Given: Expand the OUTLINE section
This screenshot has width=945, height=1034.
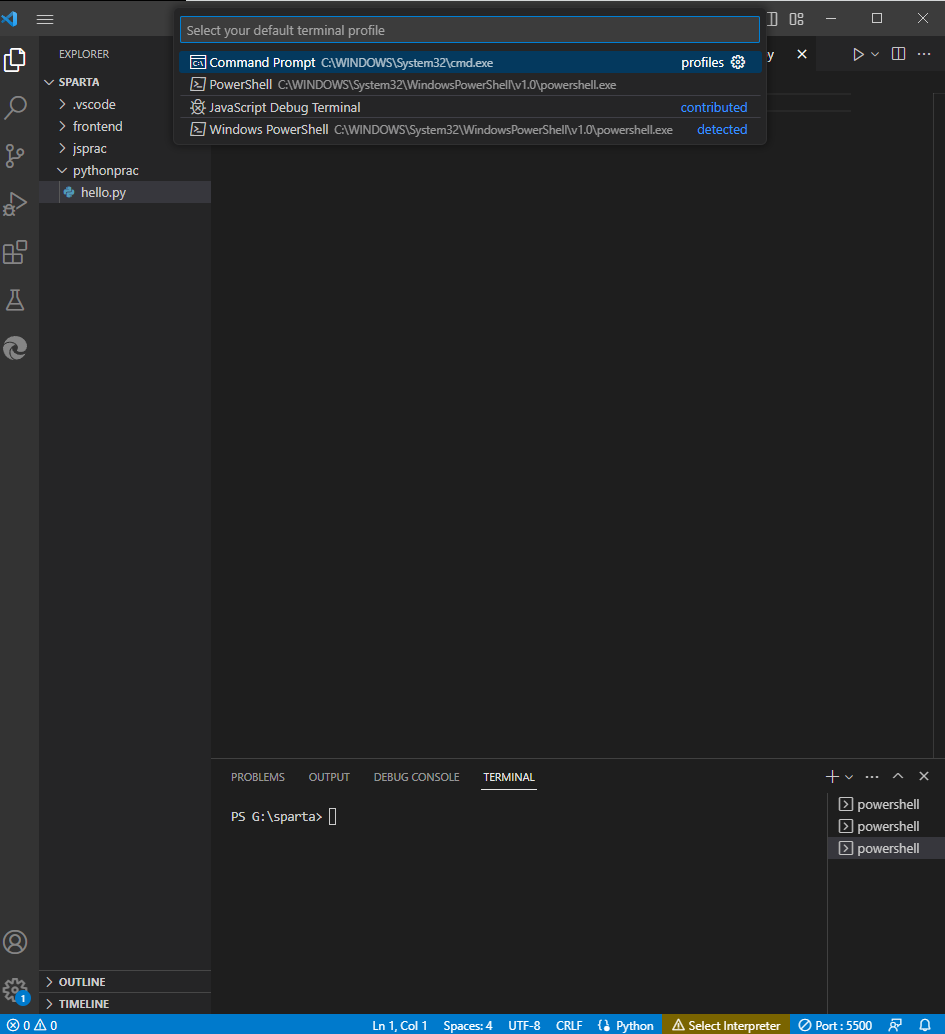Looking at the screenshot, I should point(125,981).
